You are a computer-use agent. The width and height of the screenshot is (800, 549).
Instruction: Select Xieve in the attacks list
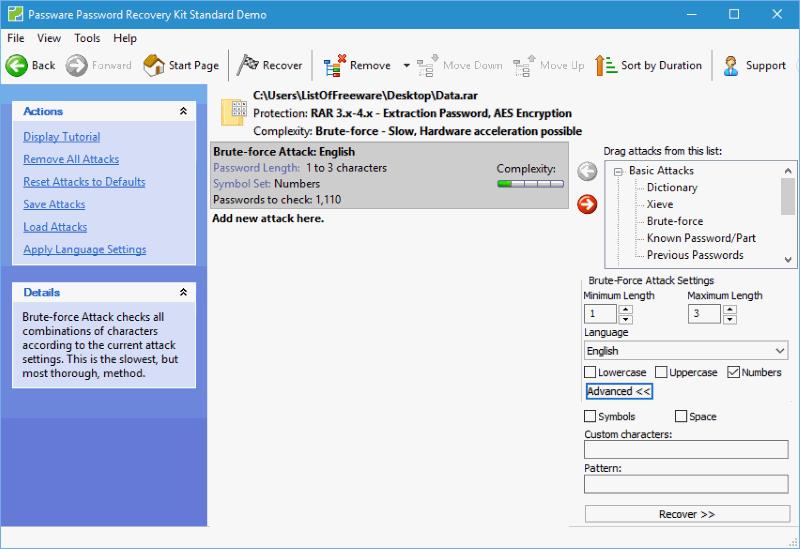pyautogui.click(x=660, y=204)
